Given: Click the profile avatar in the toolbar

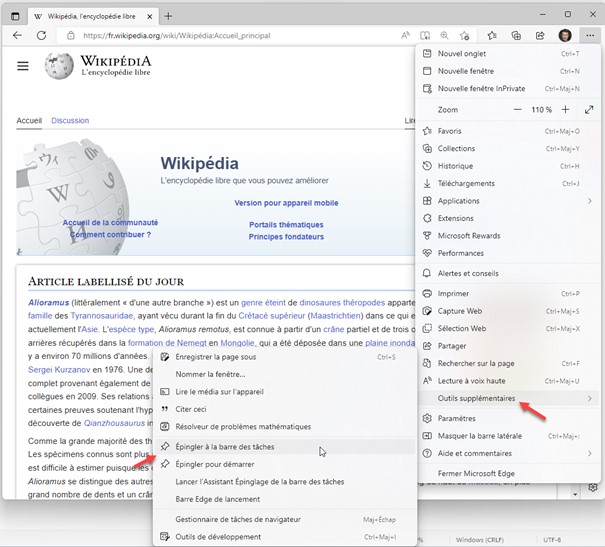Looking at the screenshot, I should tap(565, 35).
